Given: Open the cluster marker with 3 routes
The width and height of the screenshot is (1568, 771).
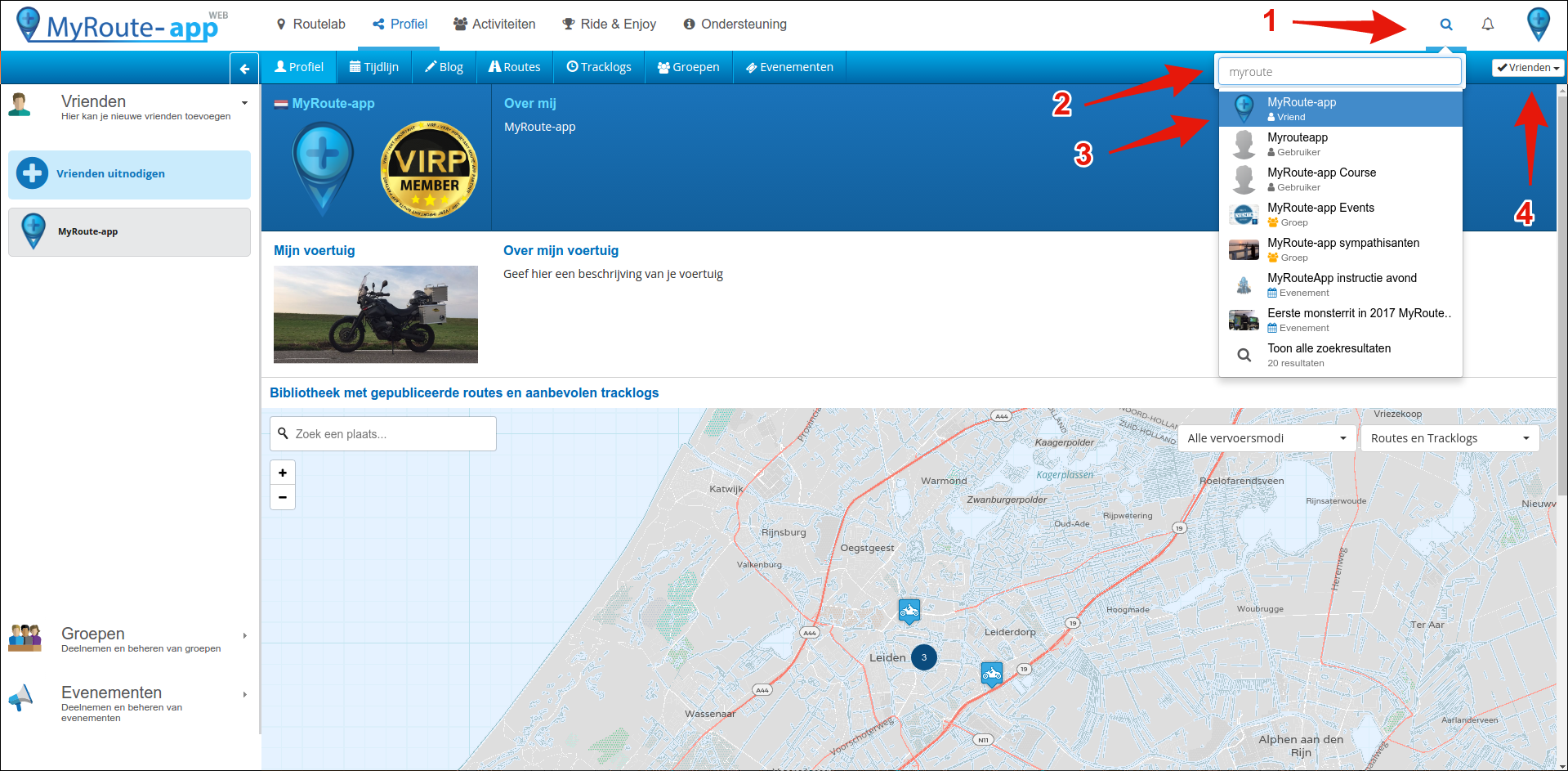Looking at the screenshot, I should coord(924,657).
